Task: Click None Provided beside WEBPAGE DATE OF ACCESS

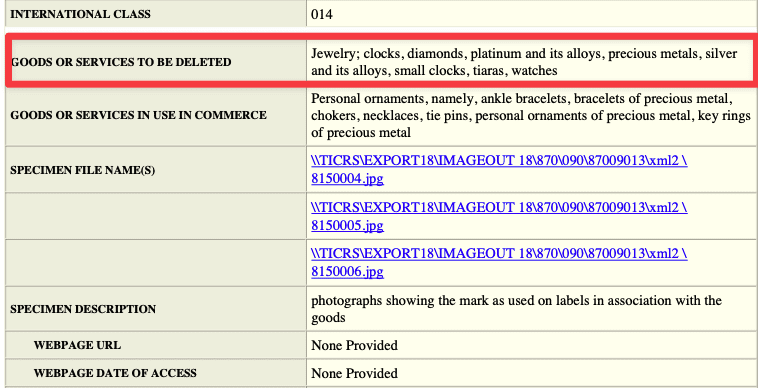Action: point(354,373)
